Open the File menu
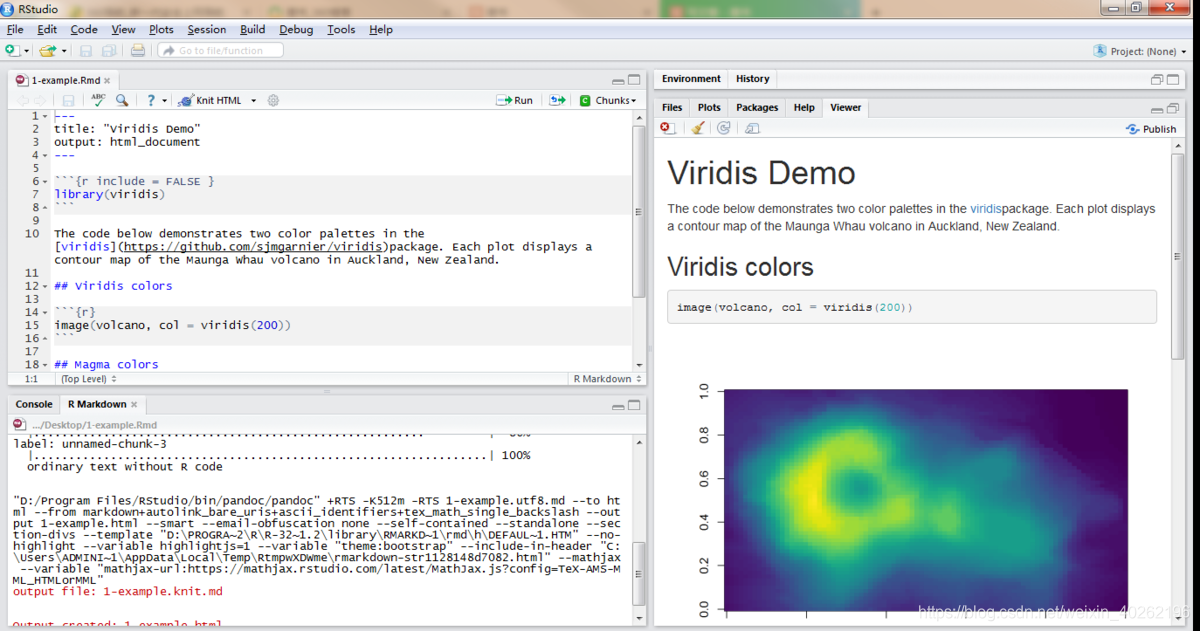 point(15,29)
